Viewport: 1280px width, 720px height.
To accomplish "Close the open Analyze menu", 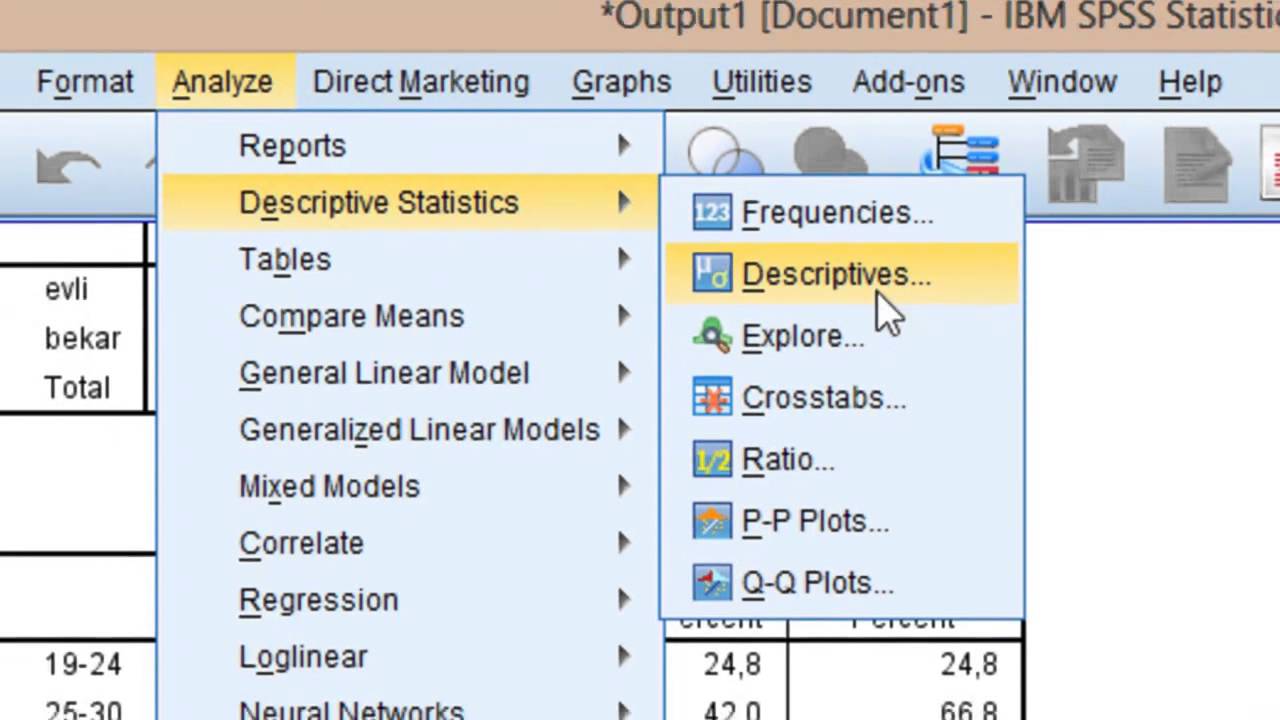I will pos(222,82).
